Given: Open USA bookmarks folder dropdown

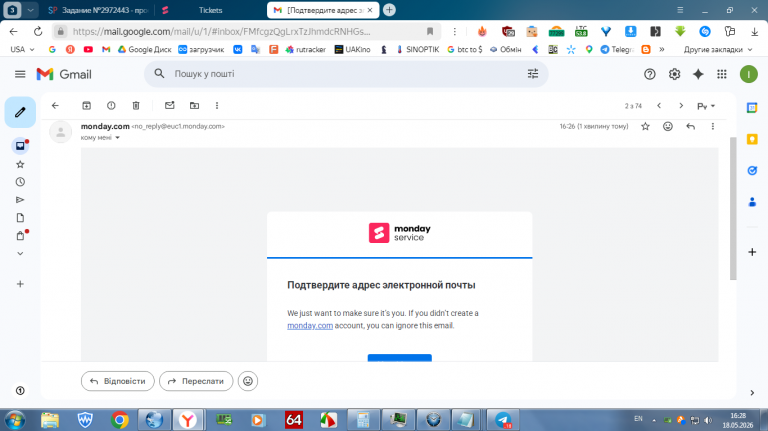Looking at the screenshot, I should click(x=23, y=49).
